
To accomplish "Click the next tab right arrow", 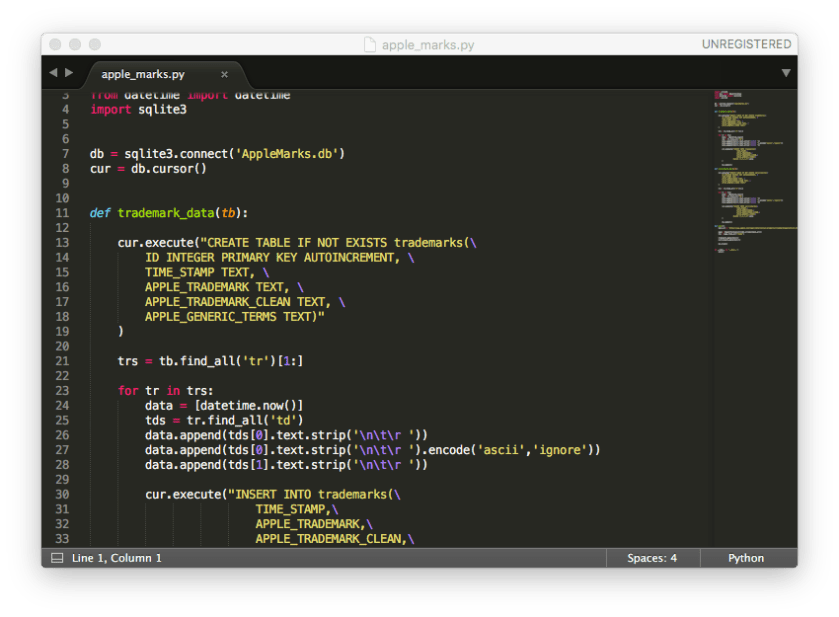I will (x=69, y=73).
